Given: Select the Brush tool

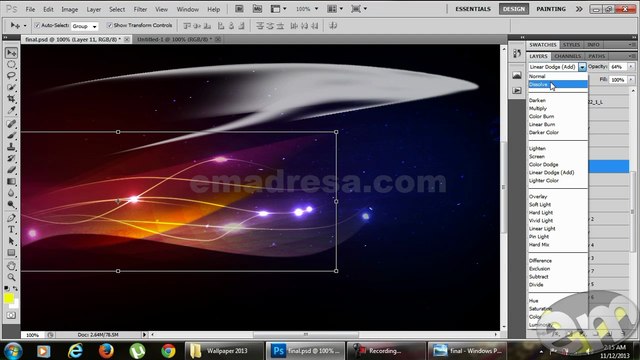Looking at the screenshot, I should point(11,135).
